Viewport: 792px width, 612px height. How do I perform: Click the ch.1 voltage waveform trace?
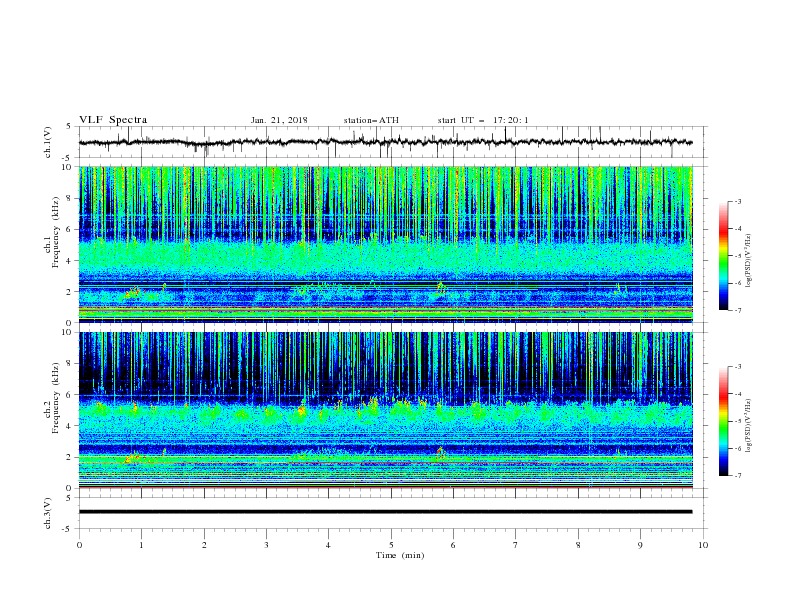[385, 142]
